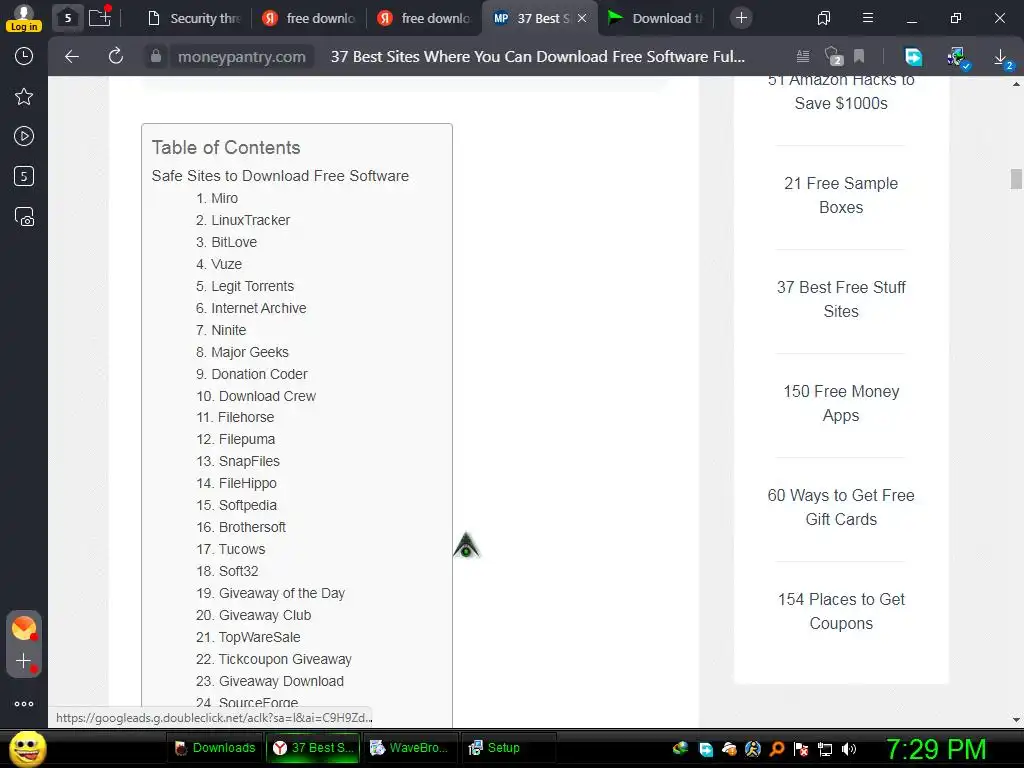Screen dimensions: 1024x768
Task: Click the AIM running man tray icon
Action: (x=753, y=749)
